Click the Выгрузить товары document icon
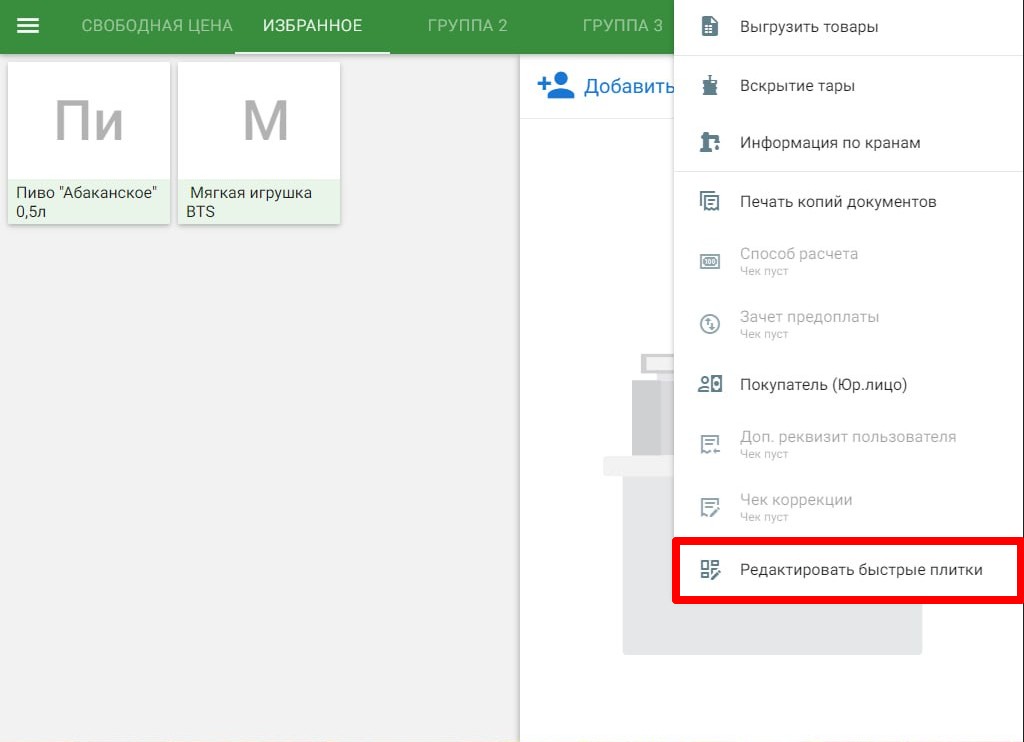This screenshot has height=742, width=1024. point(709,27)
